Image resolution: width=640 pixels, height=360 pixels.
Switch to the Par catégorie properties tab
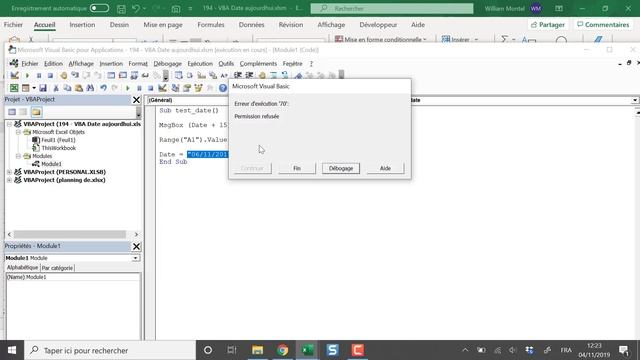[58, 268]
